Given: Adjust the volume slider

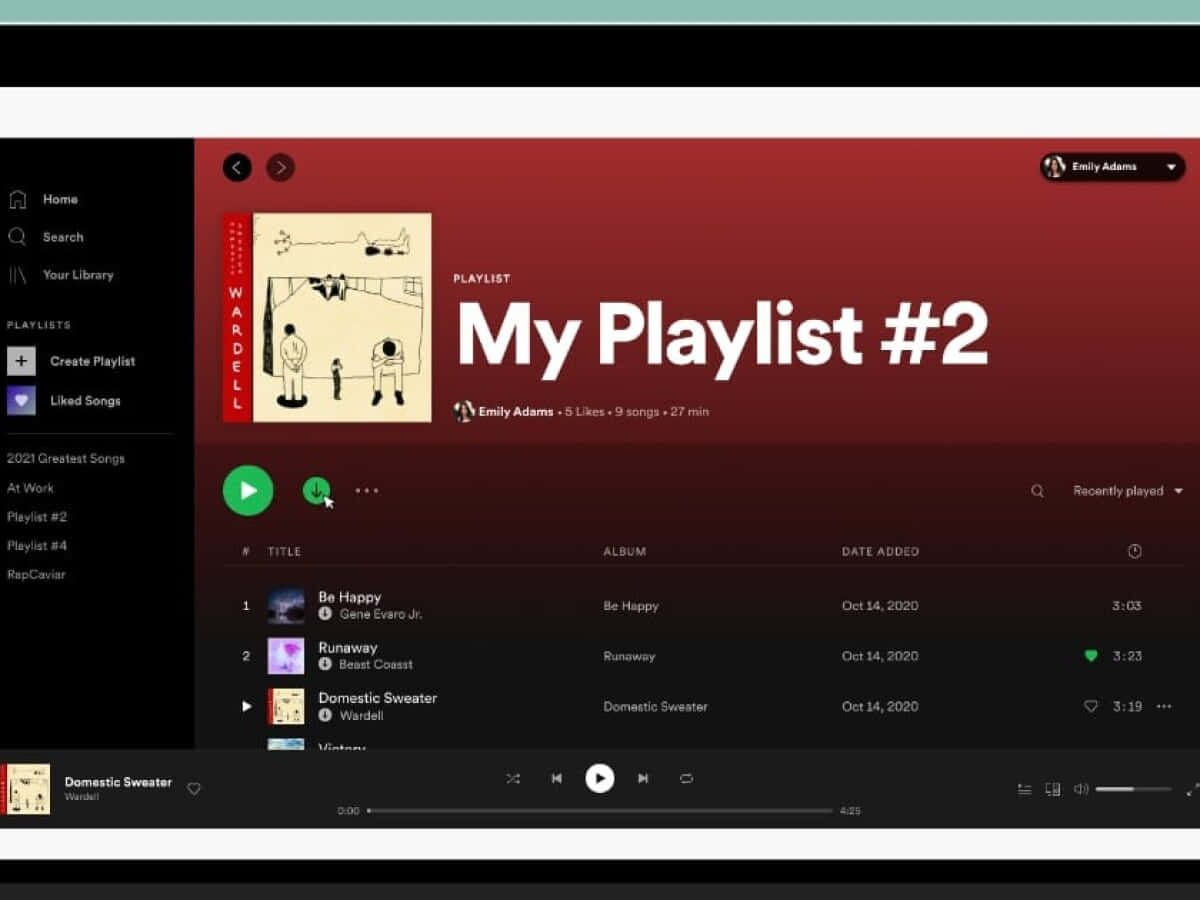Looking at the screenshot, I should 1133,789.
